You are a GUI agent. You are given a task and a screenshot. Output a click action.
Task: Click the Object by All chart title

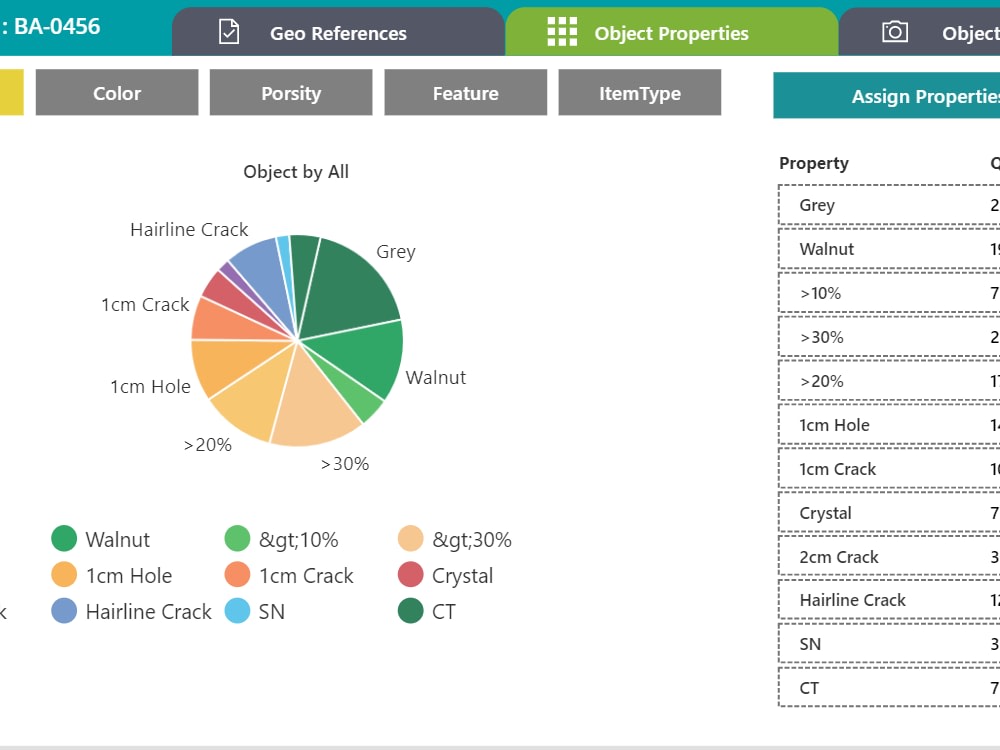pos(296,172)
